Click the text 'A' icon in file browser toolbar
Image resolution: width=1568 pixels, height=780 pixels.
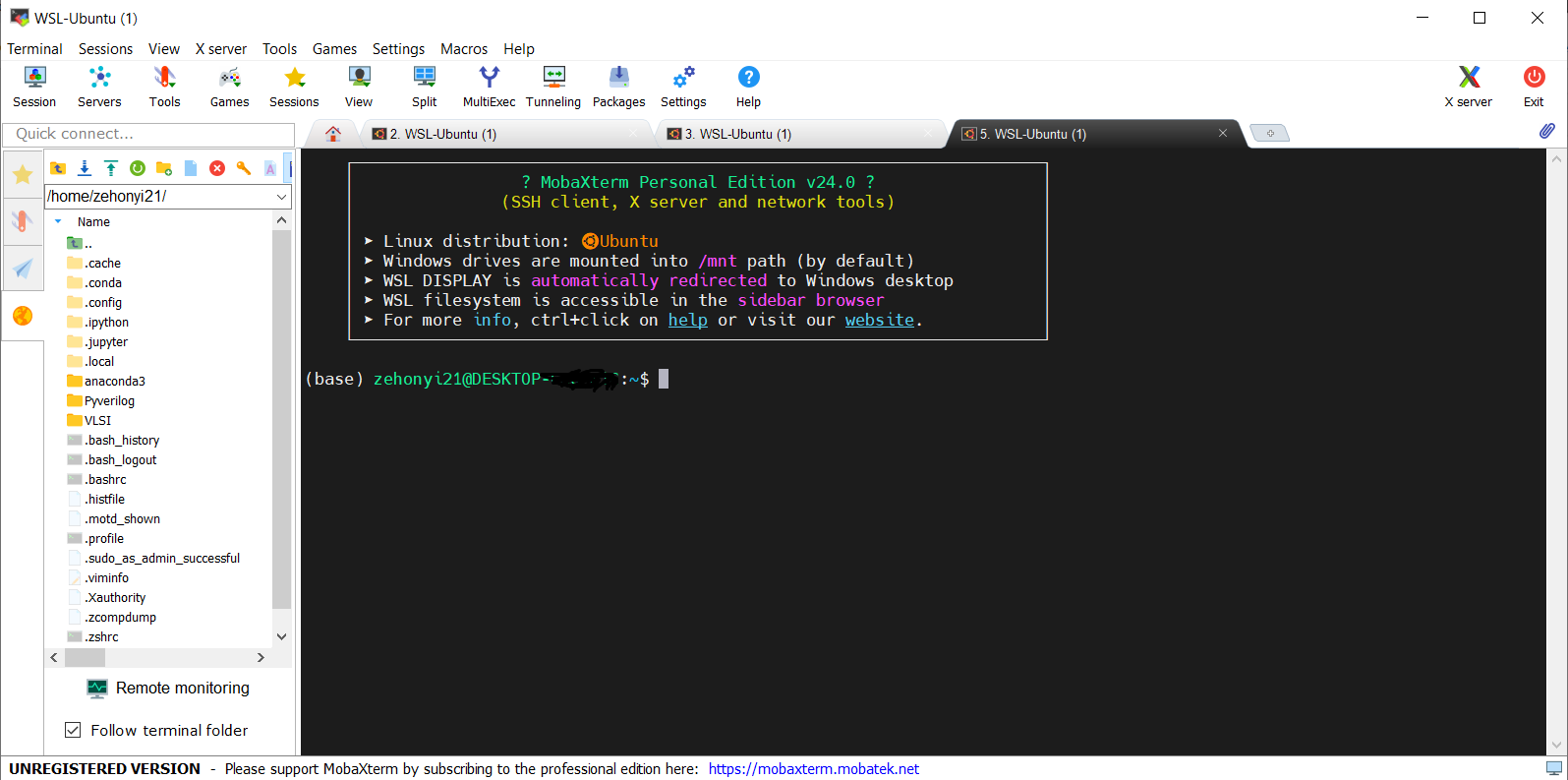pyautogui.click(x=270, y=168)
